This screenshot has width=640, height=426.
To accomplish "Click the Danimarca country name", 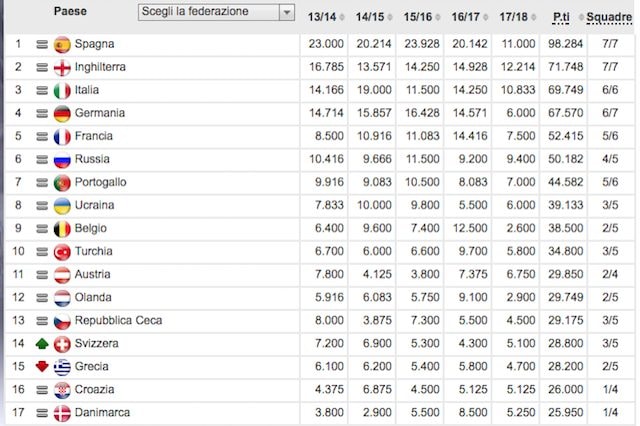I will click(102, 412).
